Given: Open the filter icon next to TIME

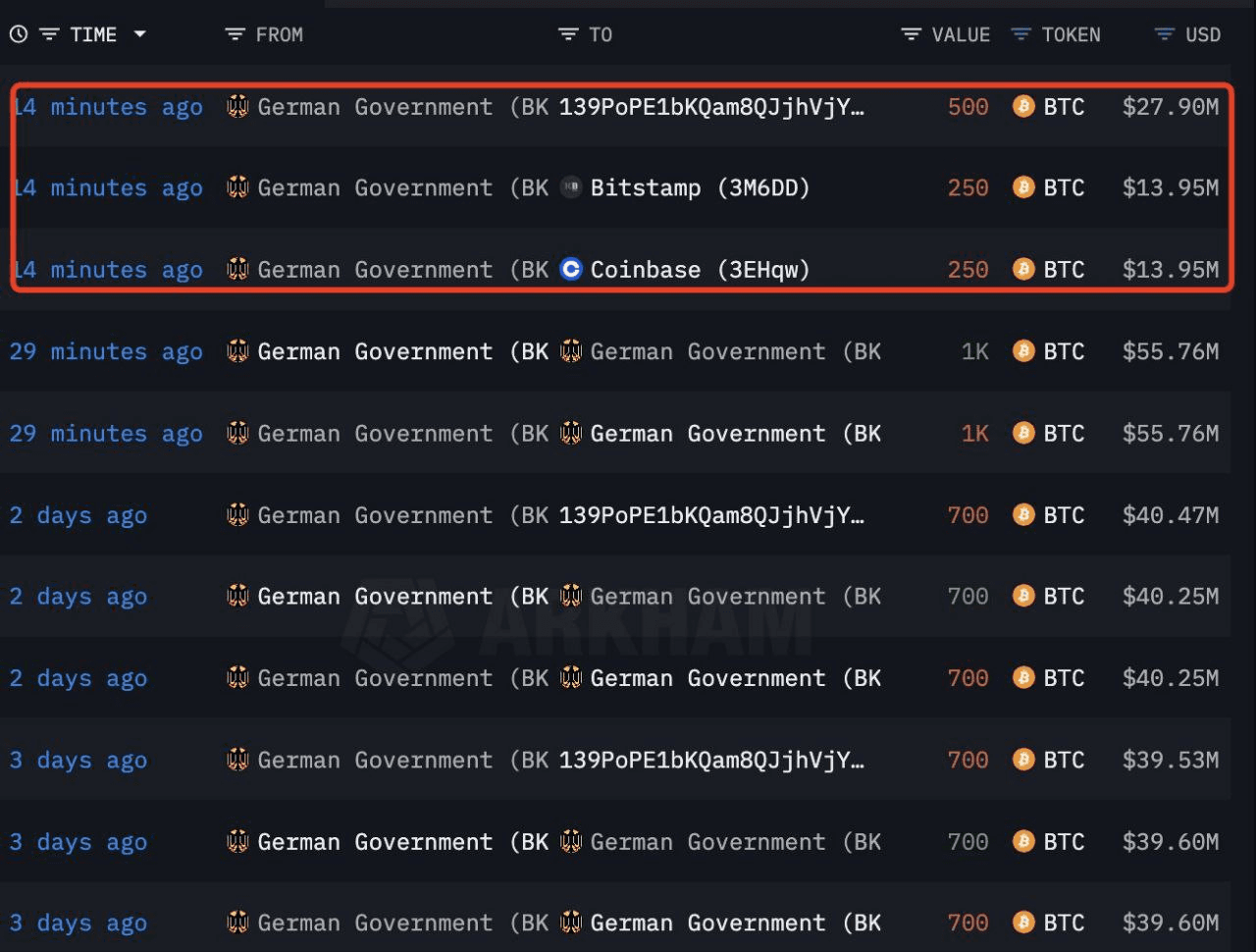Looking at the screenshot, I should [49, 34].
